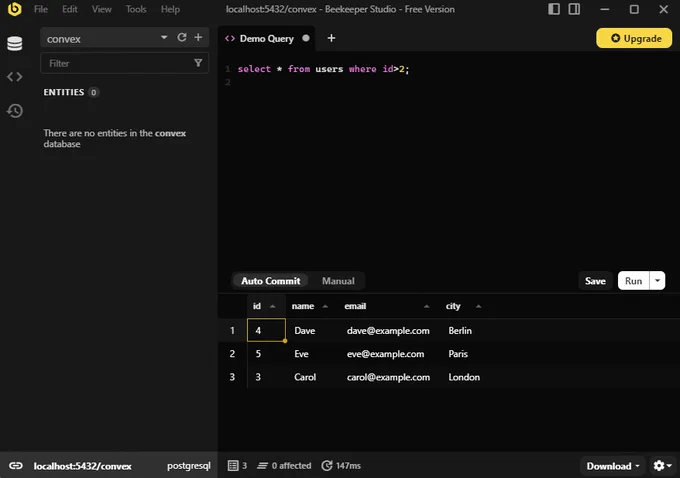Select the Dave name cell

pos(311,331)
